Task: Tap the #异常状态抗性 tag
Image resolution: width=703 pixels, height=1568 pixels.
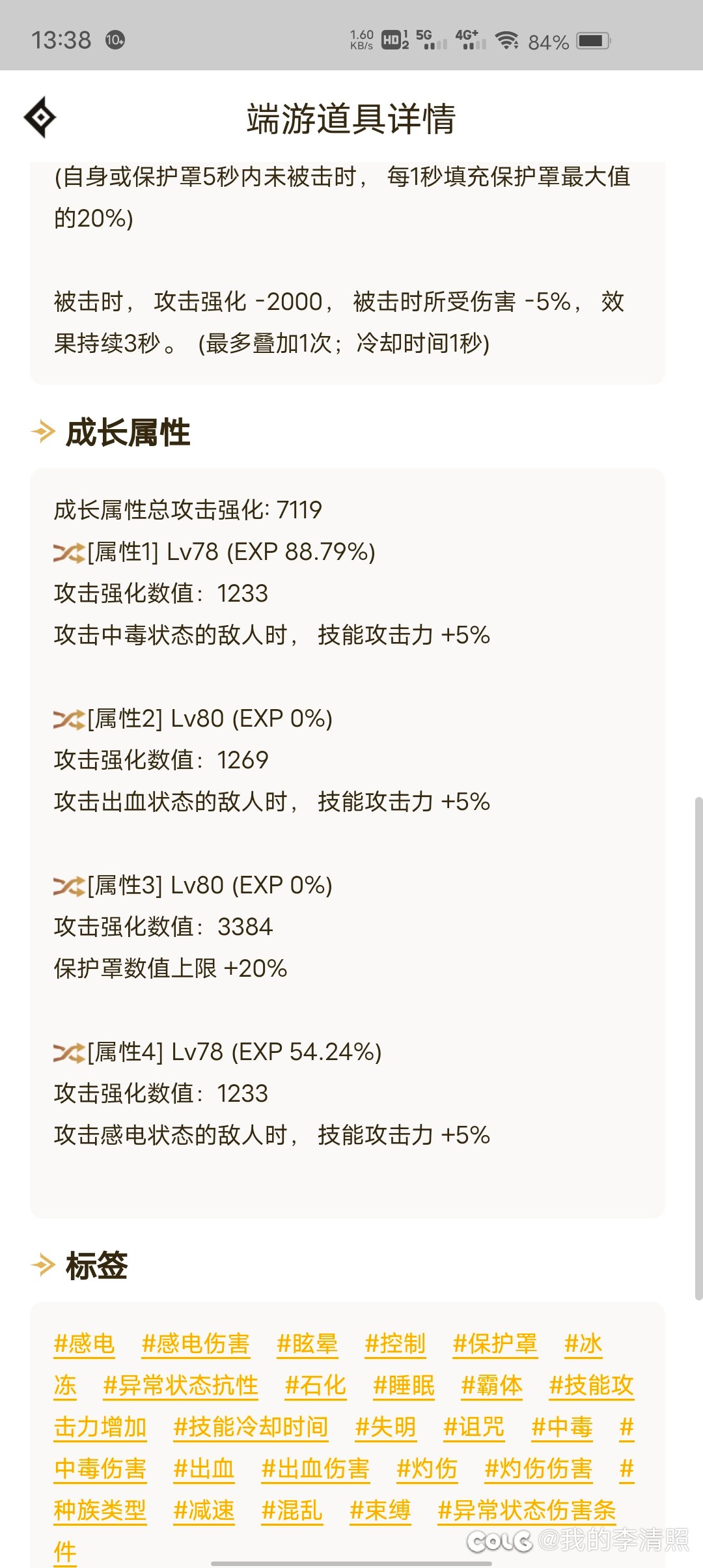Action: (181, 1385)
